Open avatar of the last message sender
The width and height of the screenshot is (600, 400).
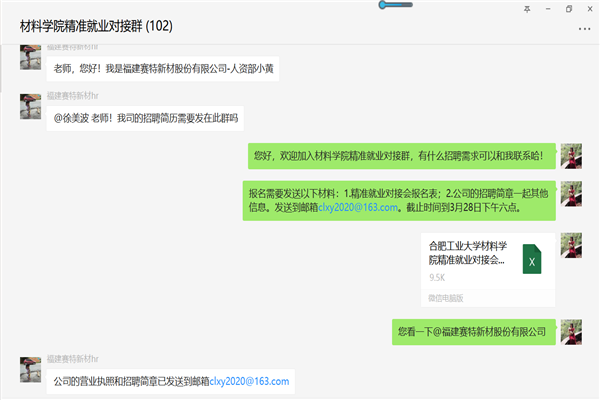point(30,369)
